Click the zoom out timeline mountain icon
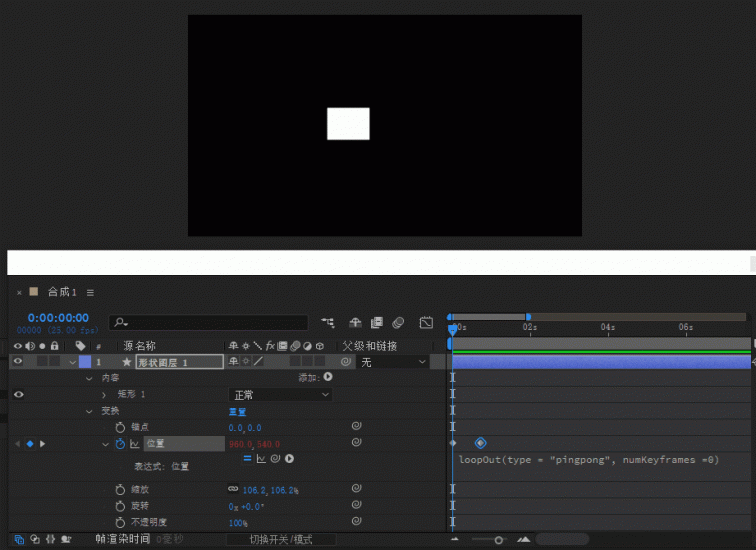 point(454,539)
